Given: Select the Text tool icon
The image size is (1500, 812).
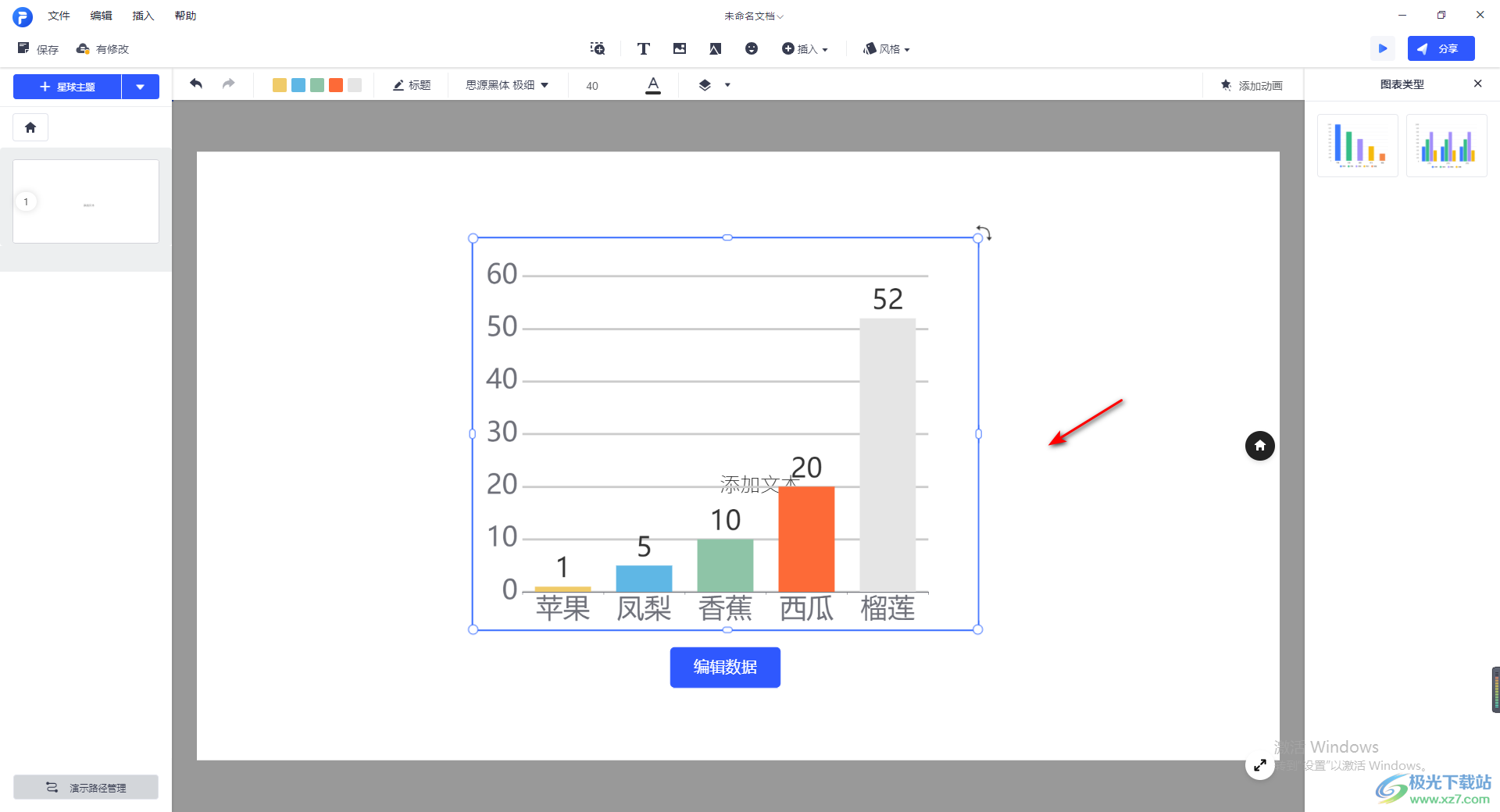Looking at the screenshot, I should click(644, 48).
